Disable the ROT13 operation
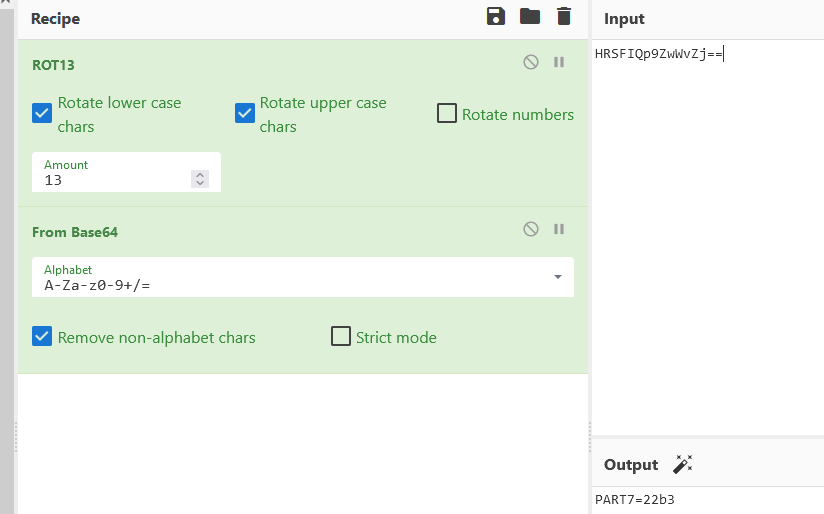 531,63
